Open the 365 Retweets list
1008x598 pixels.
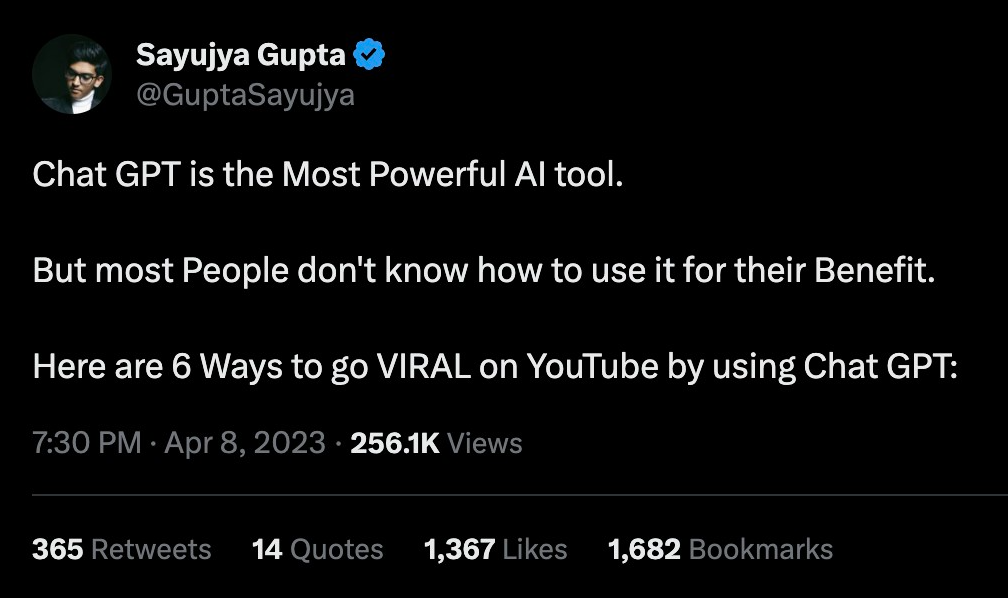click(122, 549)
